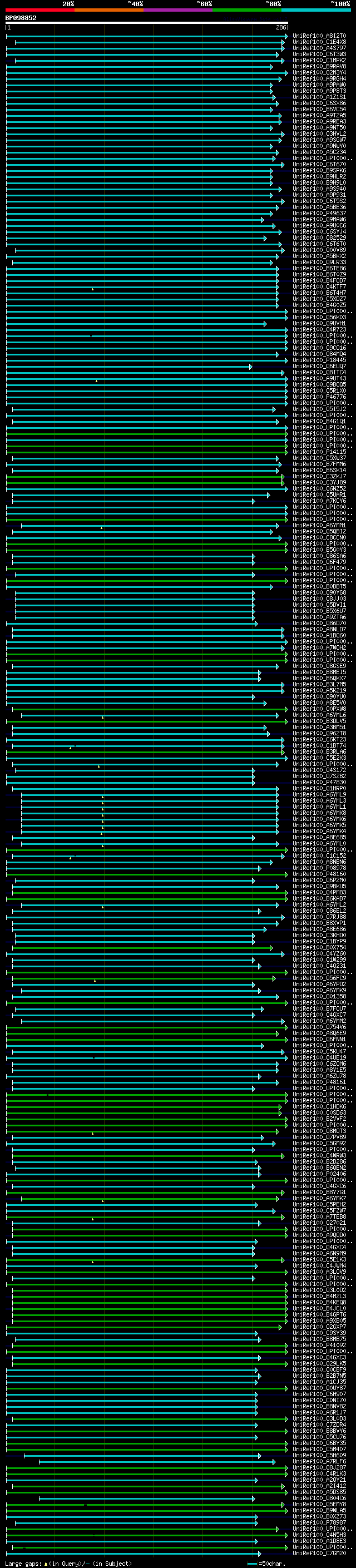Click the red ~20% color legend segment
The width and height of the screenshot is (356, 1568).
(x=40, y=10)
